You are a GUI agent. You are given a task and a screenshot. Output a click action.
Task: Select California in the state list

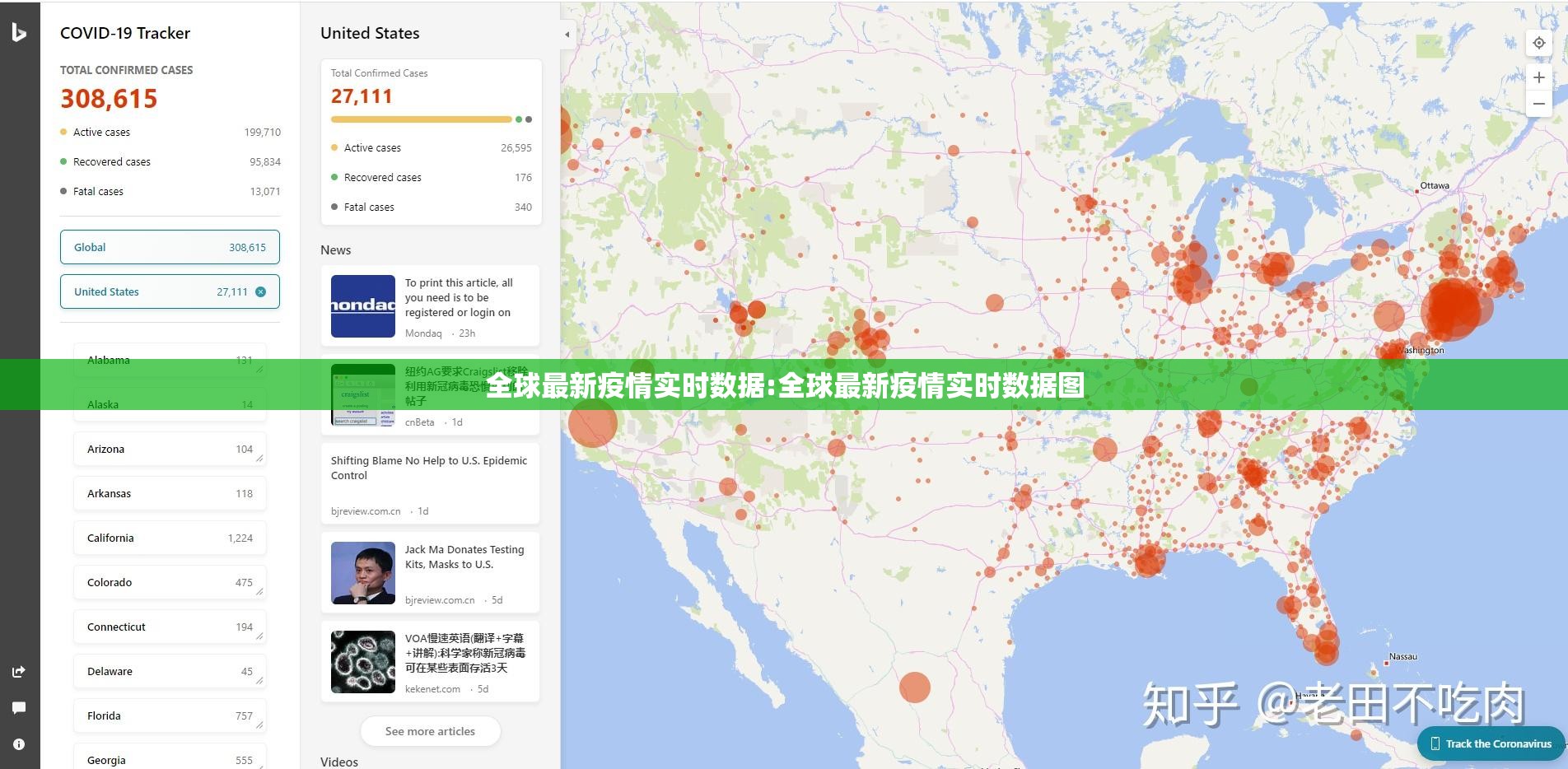point(170,538)
